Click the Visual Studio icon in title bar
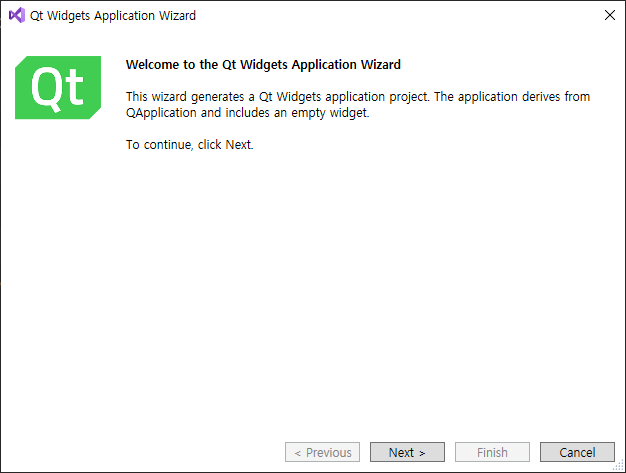This screenshot has height=473, width=626. pyautogui.click(x=17, y=15)
